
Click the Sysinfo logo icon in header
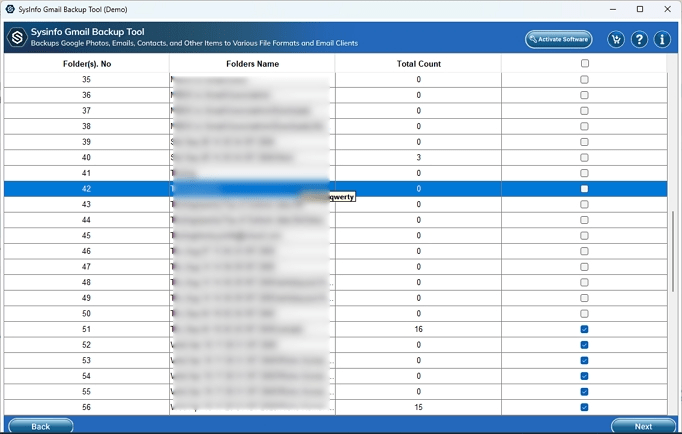click(17, 38)
